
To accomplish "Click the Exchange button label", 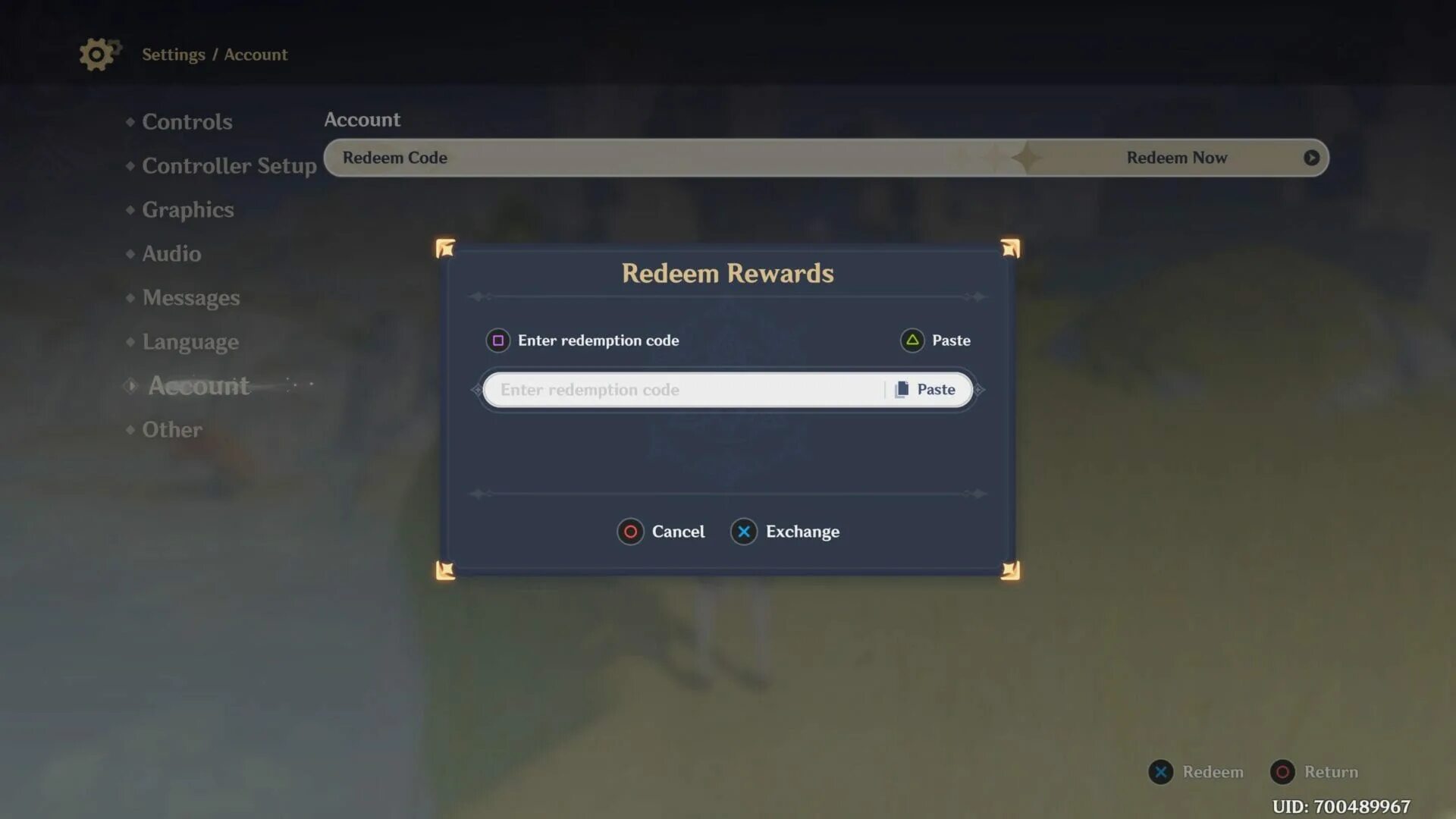I will 802,532.
